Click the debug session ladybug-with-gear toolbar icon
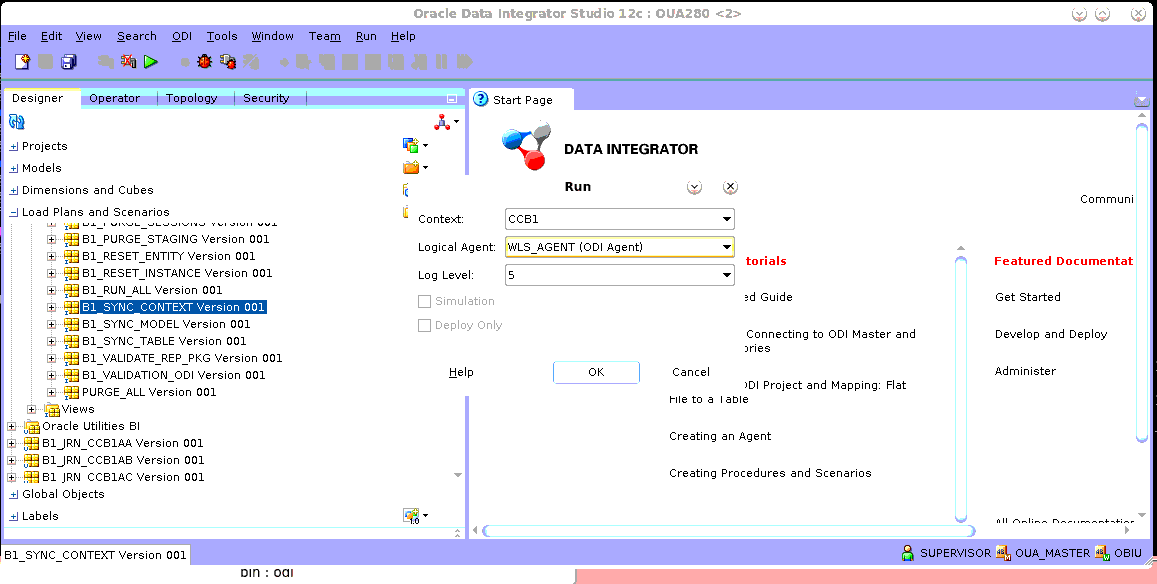 [x=227, y=62]
